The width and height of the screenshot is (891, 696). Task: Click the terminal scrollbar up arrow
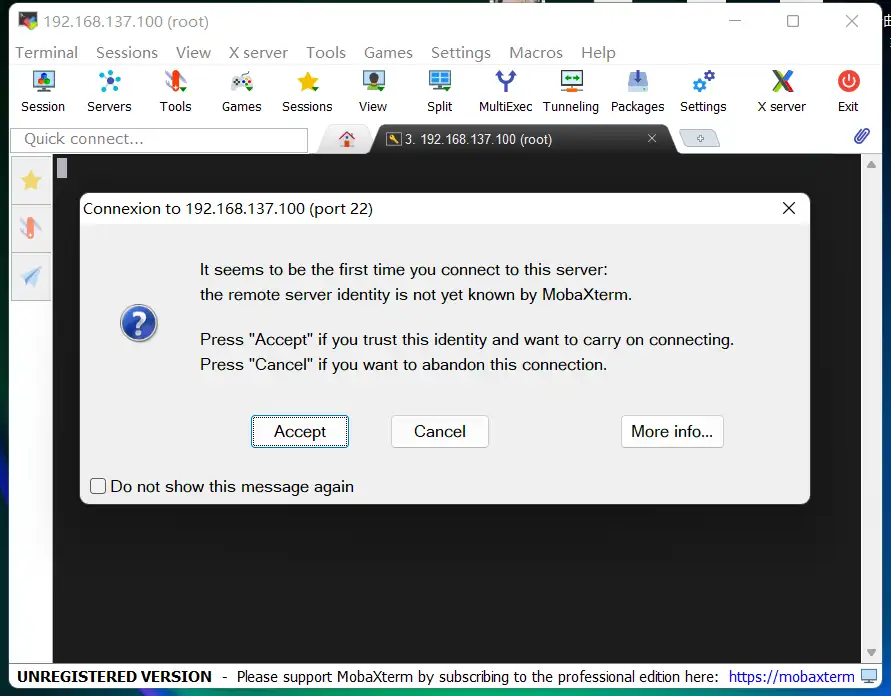click(x=871, y=164)
